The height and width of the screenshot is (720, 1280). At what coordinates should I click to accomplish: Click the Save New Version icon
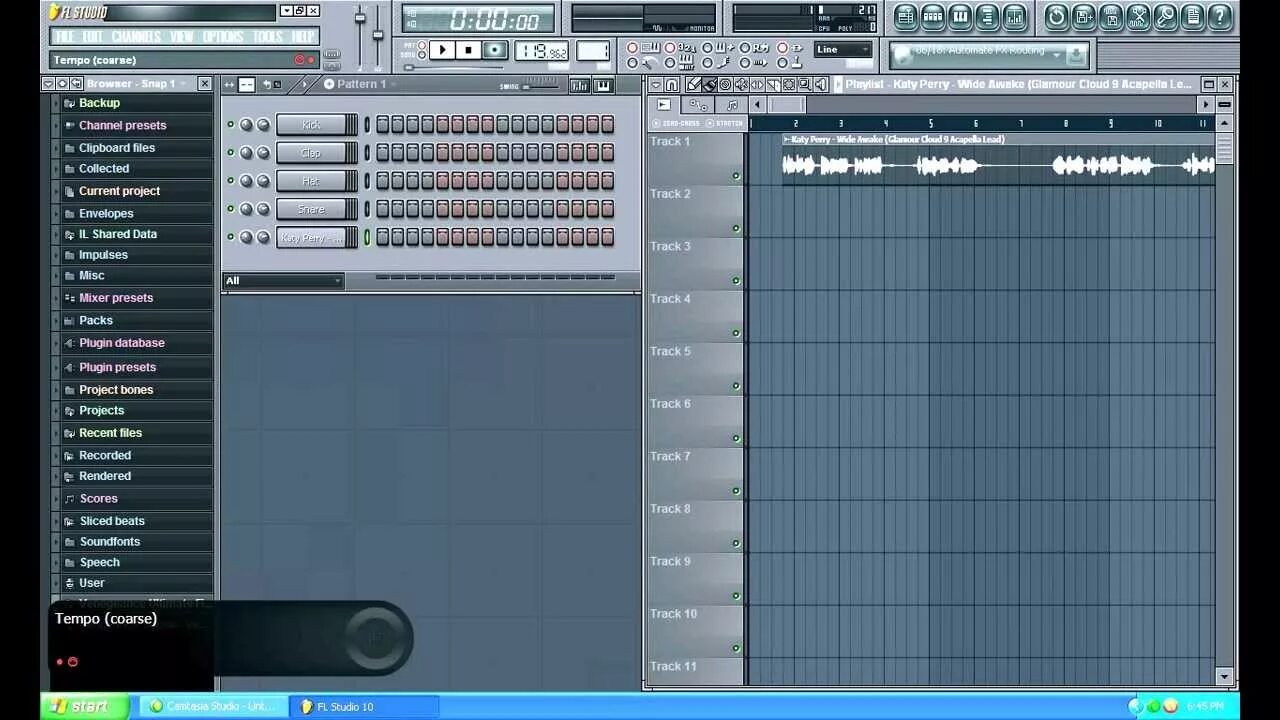point(1084,16)
